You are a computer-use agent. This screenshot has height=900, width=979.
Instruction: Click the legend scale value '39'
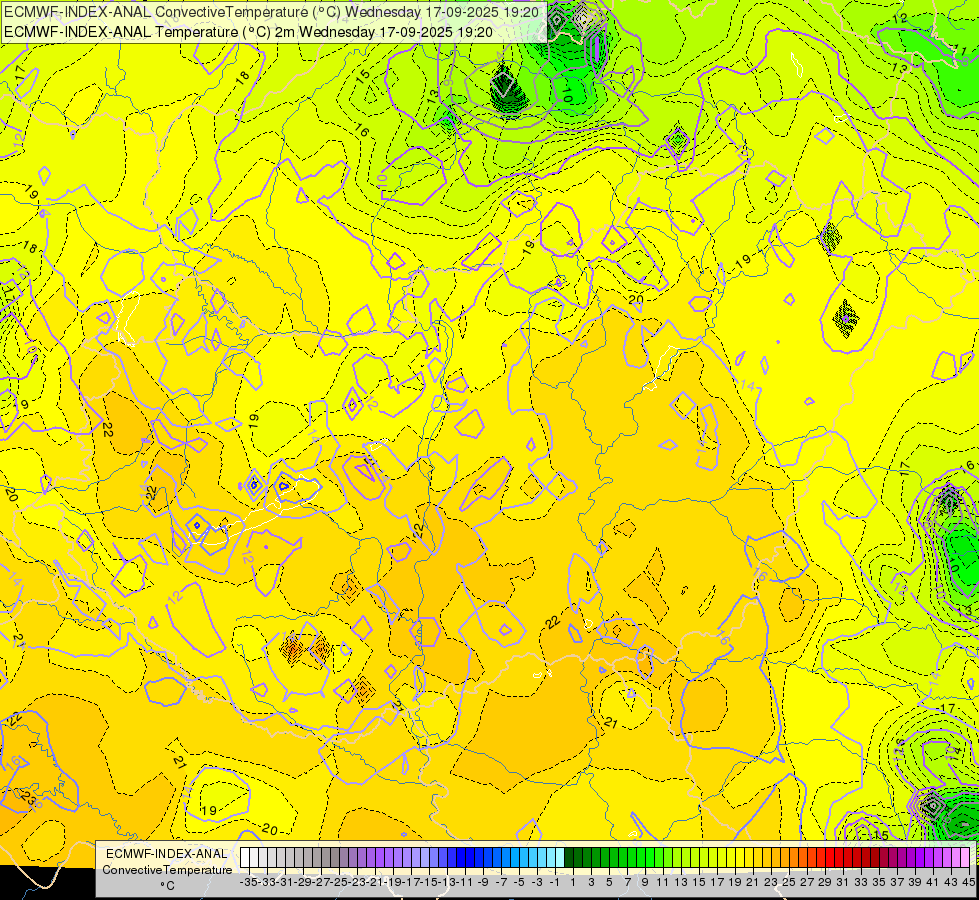point(915,883)
